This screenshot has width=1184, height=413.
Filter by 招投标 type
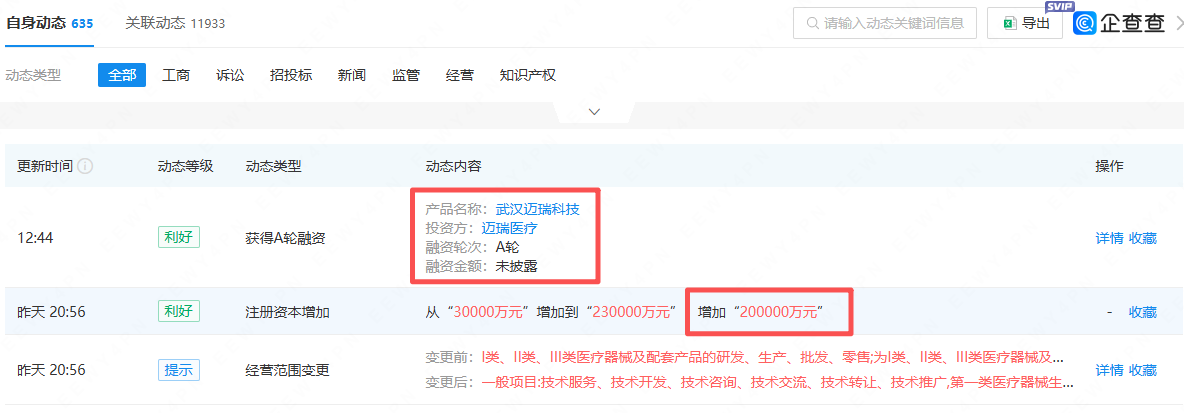[291, 75]
